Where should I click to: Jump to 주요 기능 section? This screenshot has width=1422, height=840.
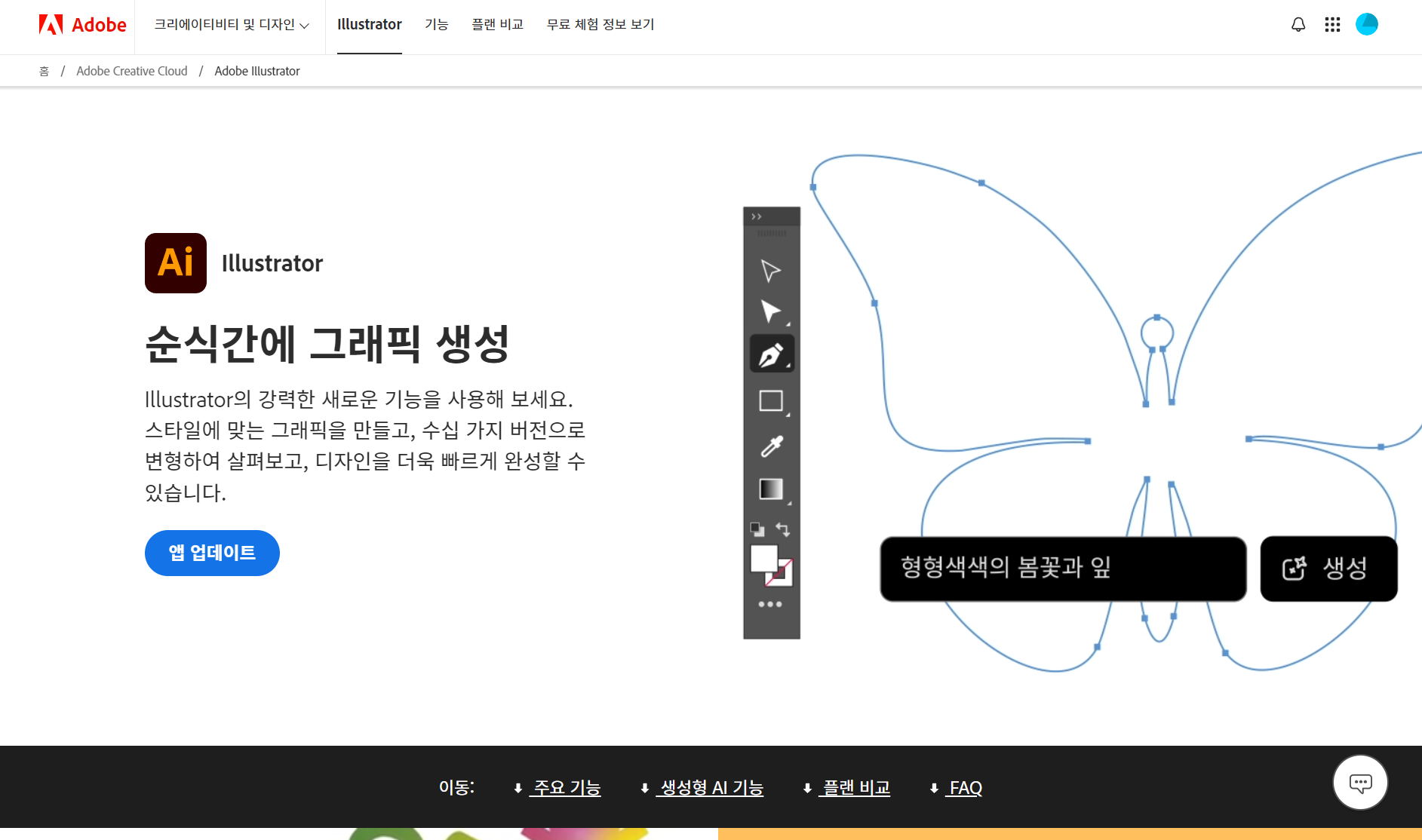tap(567, 788)
